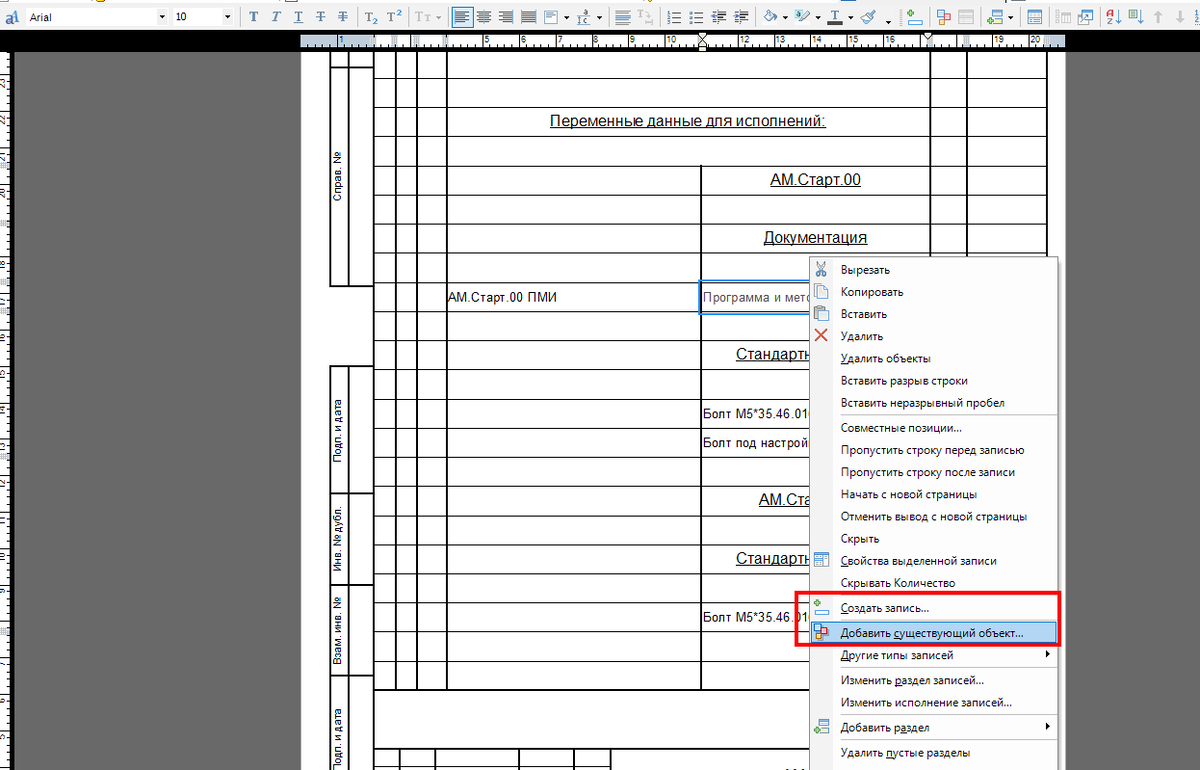Viewport: 1200px width, 770px height.
Task: Click the sort A-Z icon
Action: 1114,17
